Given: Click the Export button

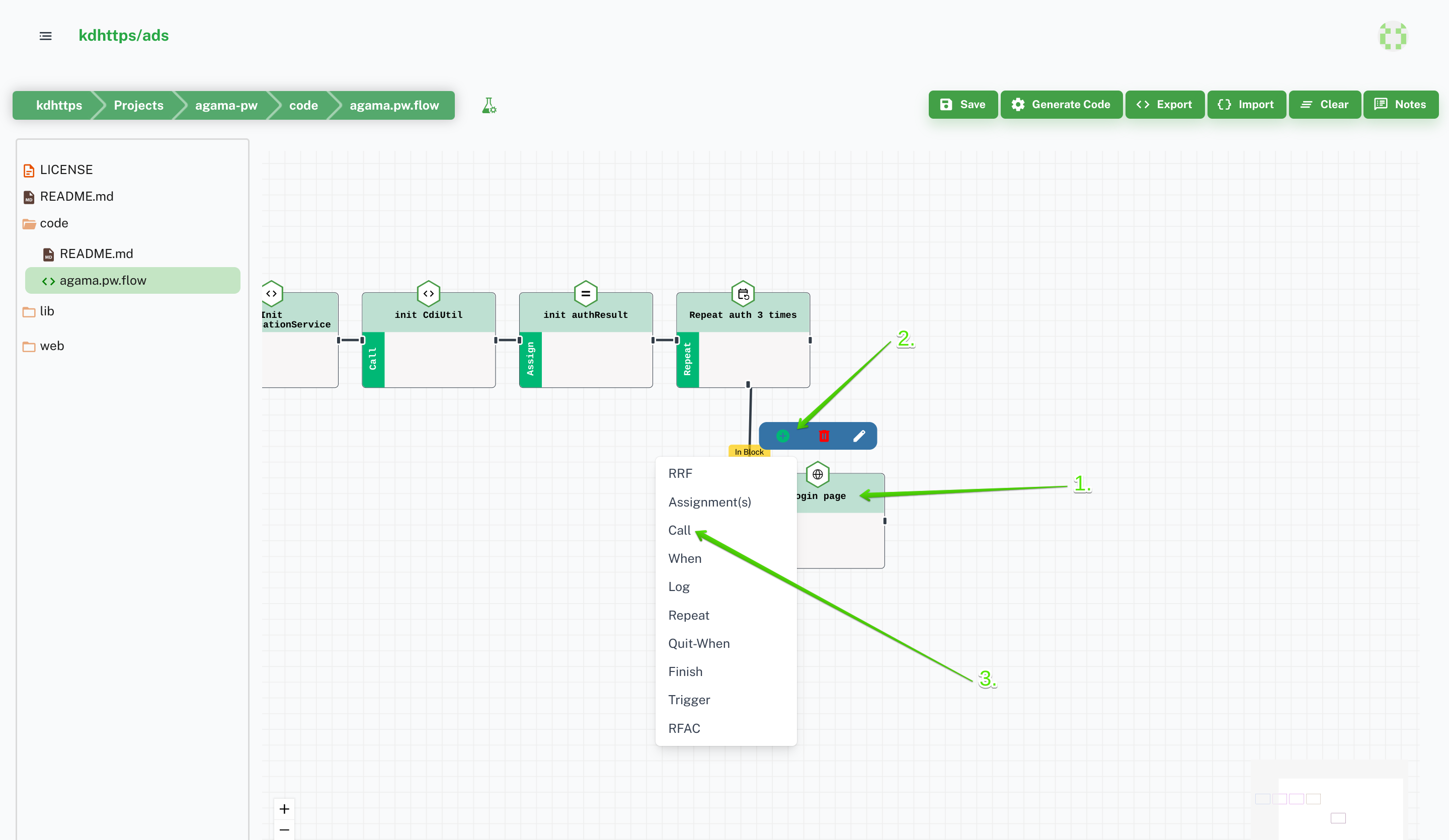Looking at the screenshot, I should click(1164, 105).
